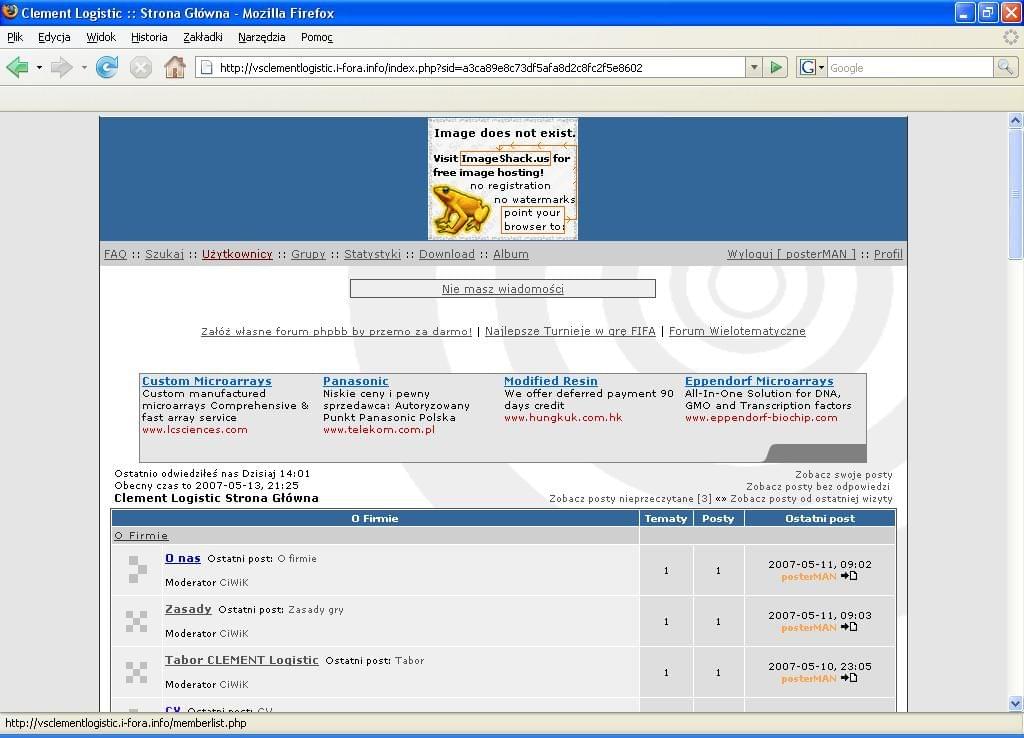Screen dimensions: 1024x738
Task: Open the Użytkownicy member list link
Action: (237, 254)
